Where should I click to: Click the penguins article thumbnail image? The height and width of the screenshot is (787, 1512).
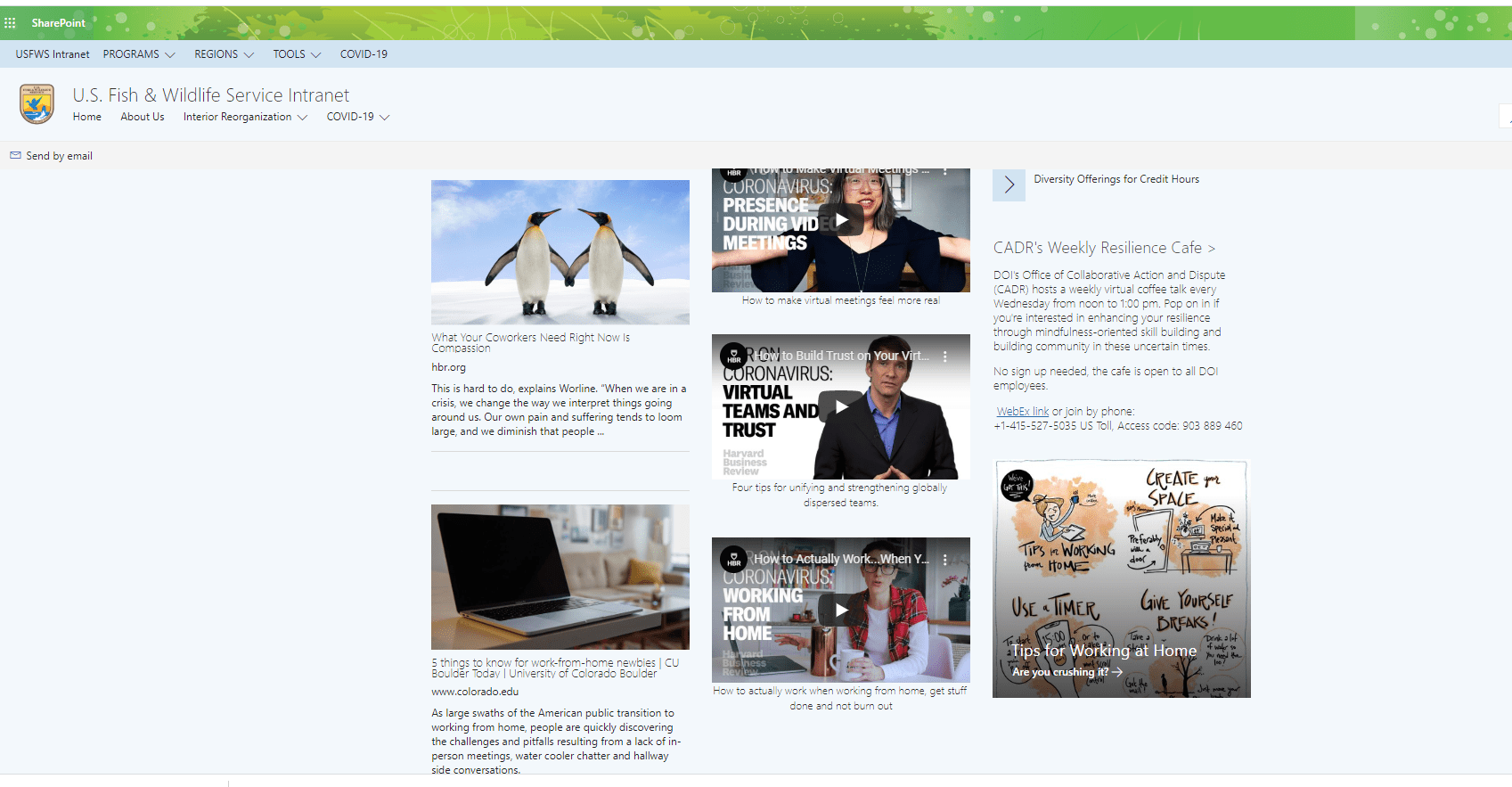tap(560, 252)
